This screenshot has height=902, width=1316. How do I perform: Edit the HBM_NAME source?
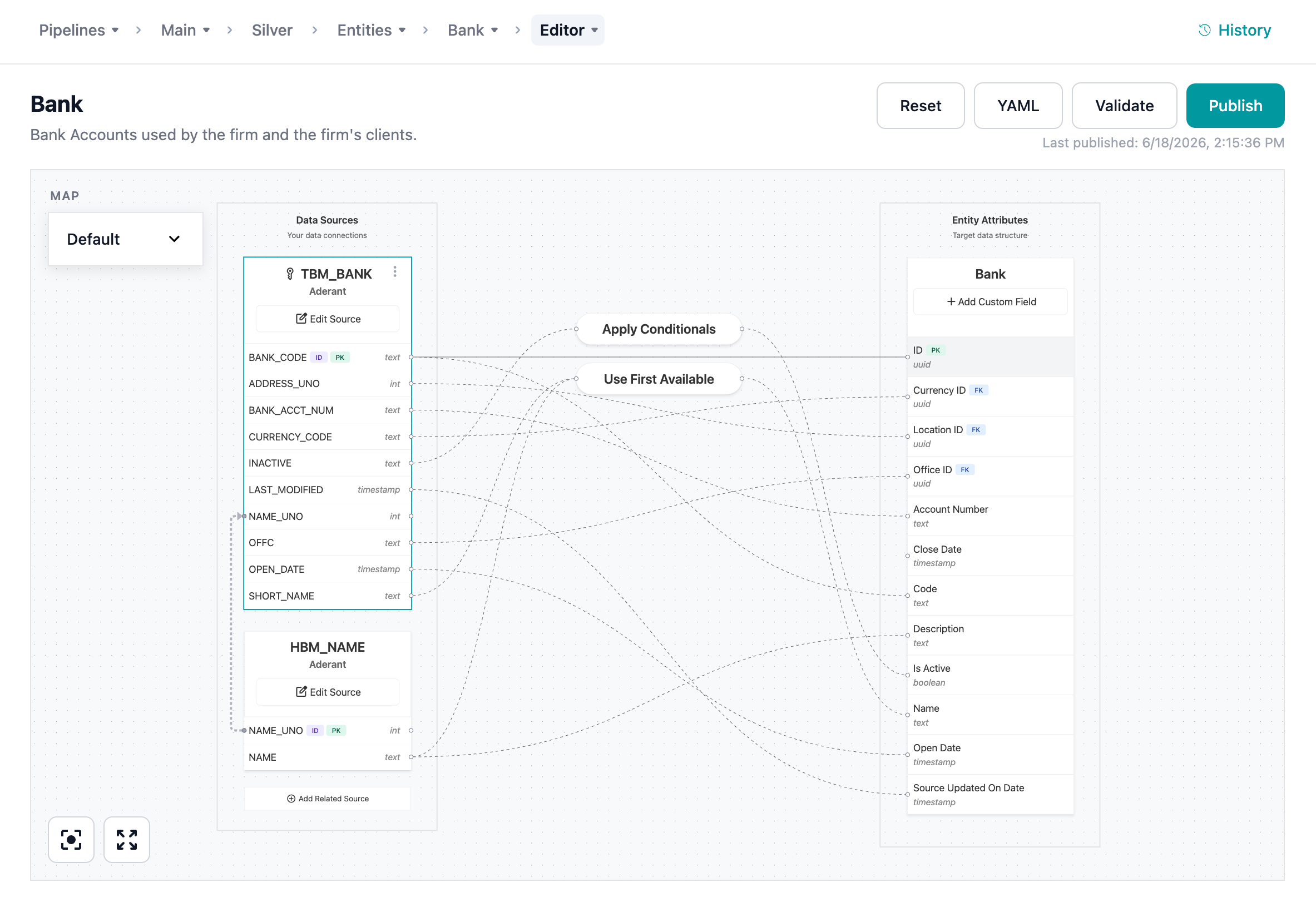click(327, 692)
